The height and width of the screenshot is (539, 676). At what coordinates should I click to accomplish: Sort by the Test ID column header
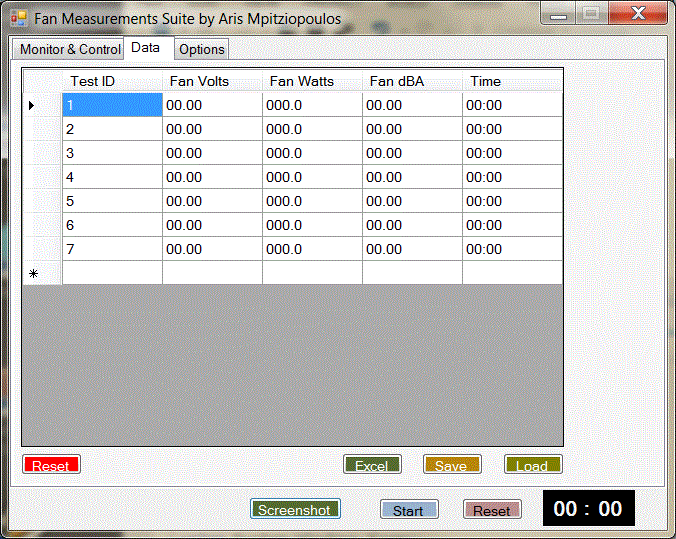tap(112, 81)
